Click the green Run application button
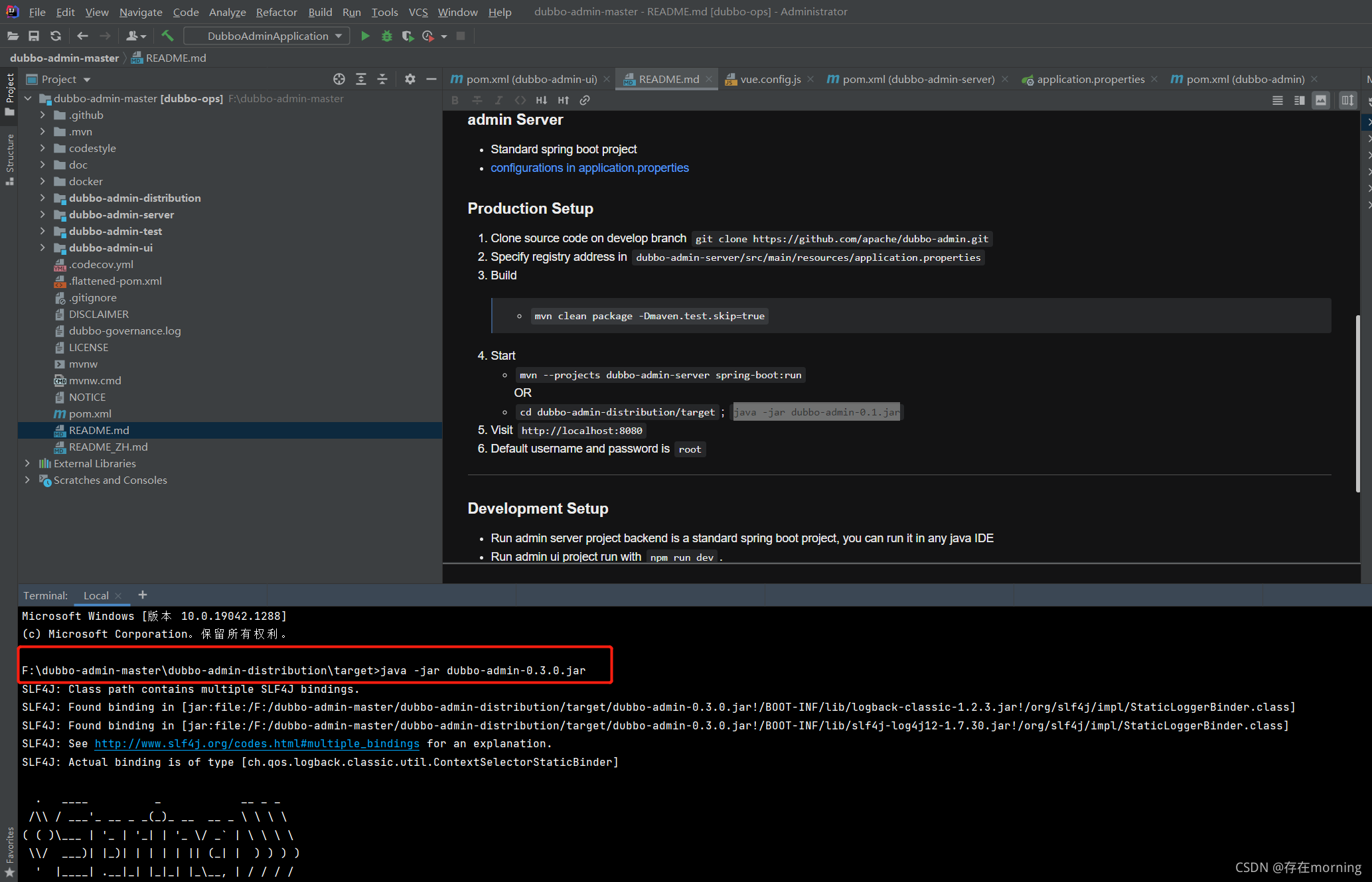 (365, 36)
